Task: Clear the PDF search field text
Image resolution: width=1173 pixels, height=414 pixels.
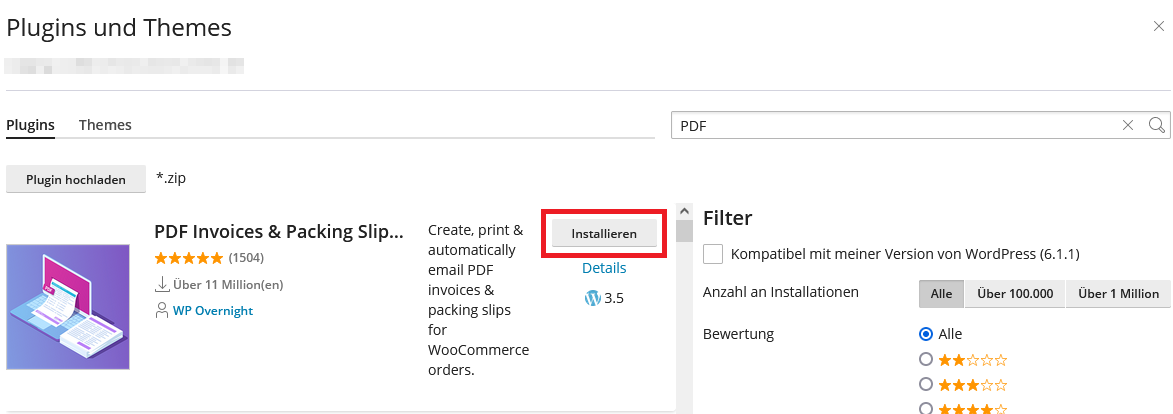Action: 1128,125
